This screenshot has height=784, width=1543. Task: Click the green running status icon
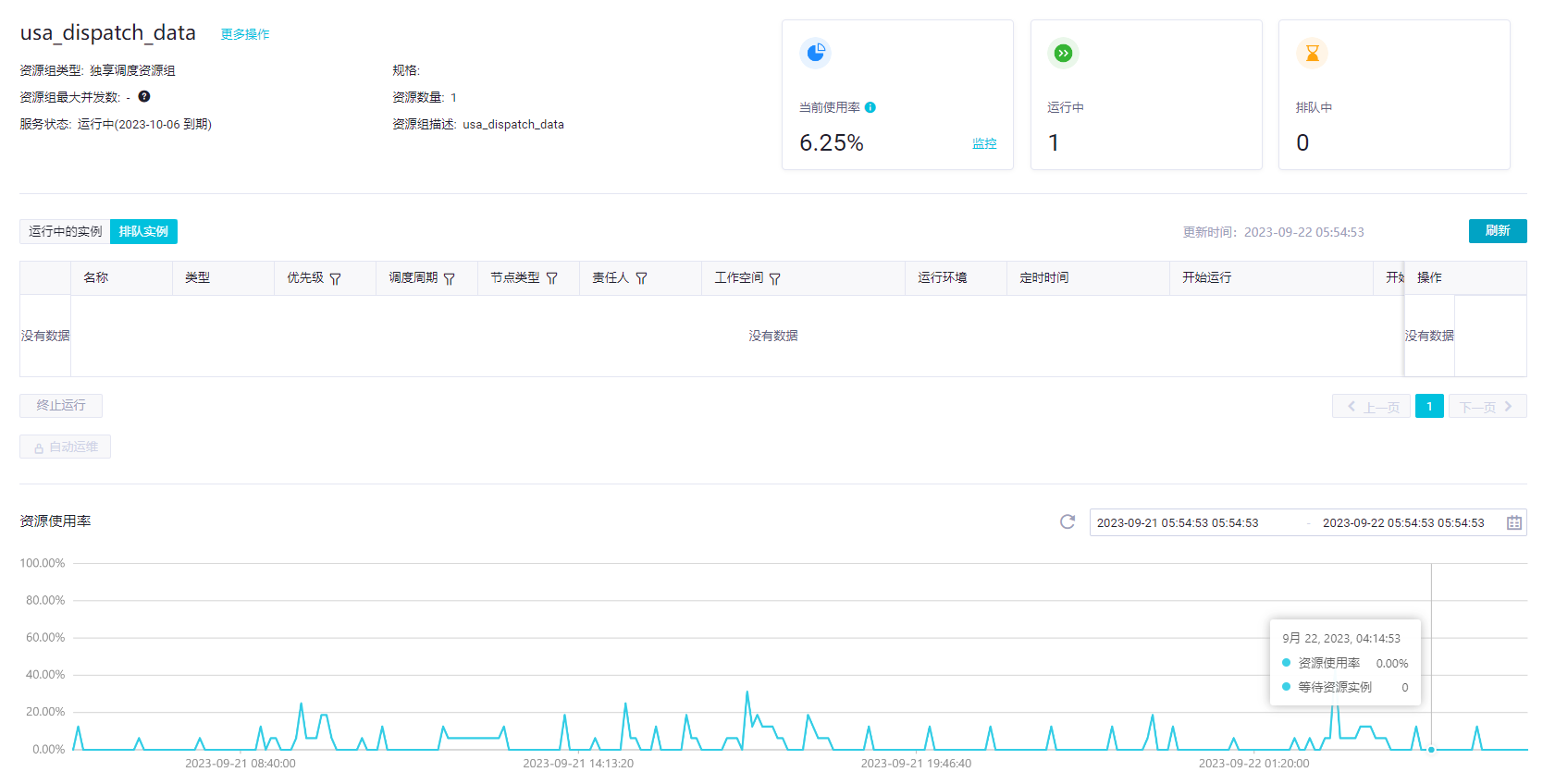[x=1063, y=53]
